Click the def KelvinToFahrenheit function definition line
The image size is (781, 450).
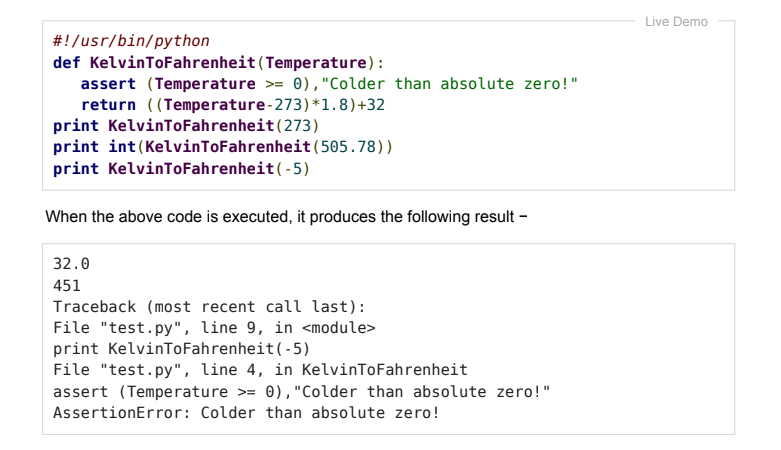coord(219,63)
